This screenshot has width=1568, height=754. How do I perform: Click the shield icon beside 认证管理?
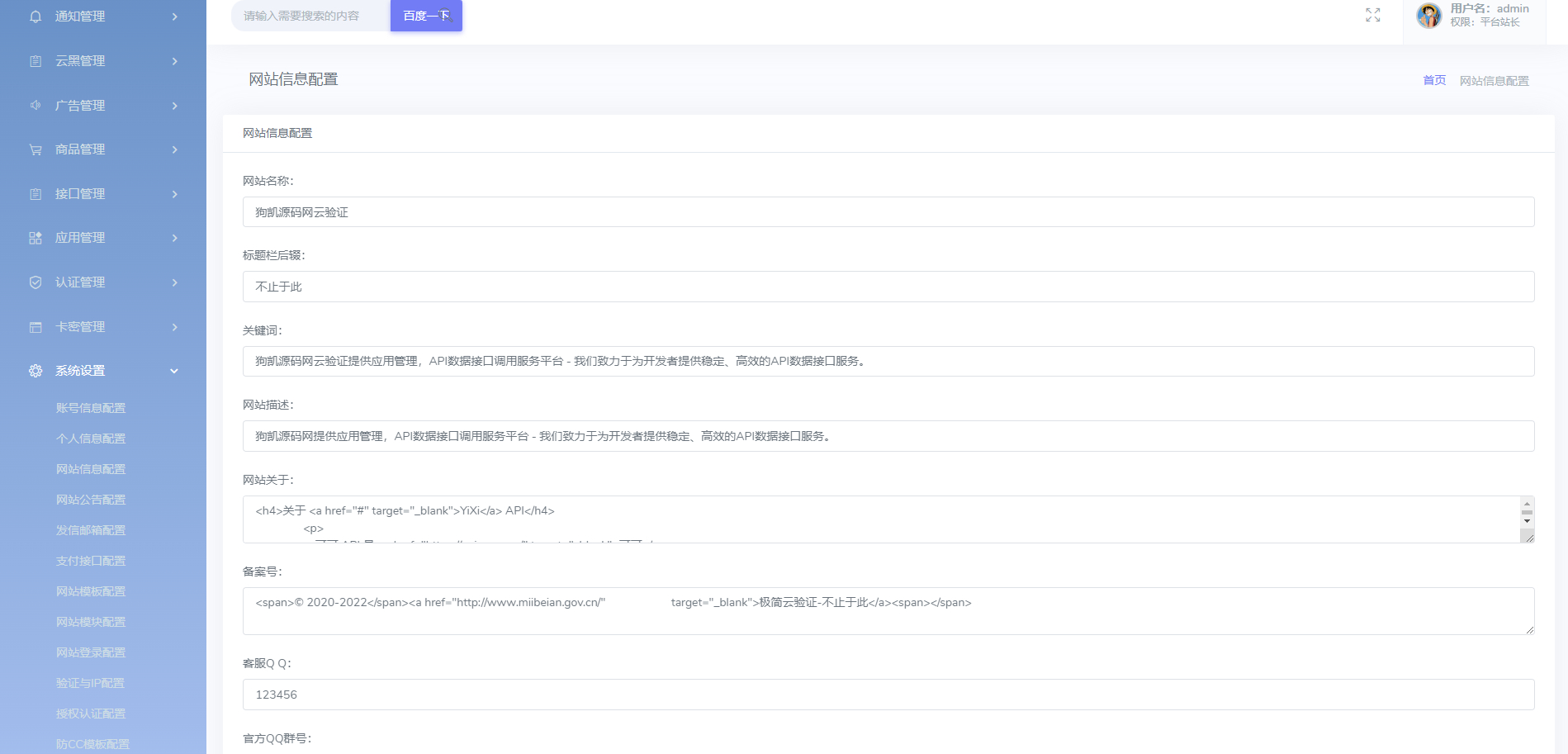pyautogui.click(x=36, y=282)
